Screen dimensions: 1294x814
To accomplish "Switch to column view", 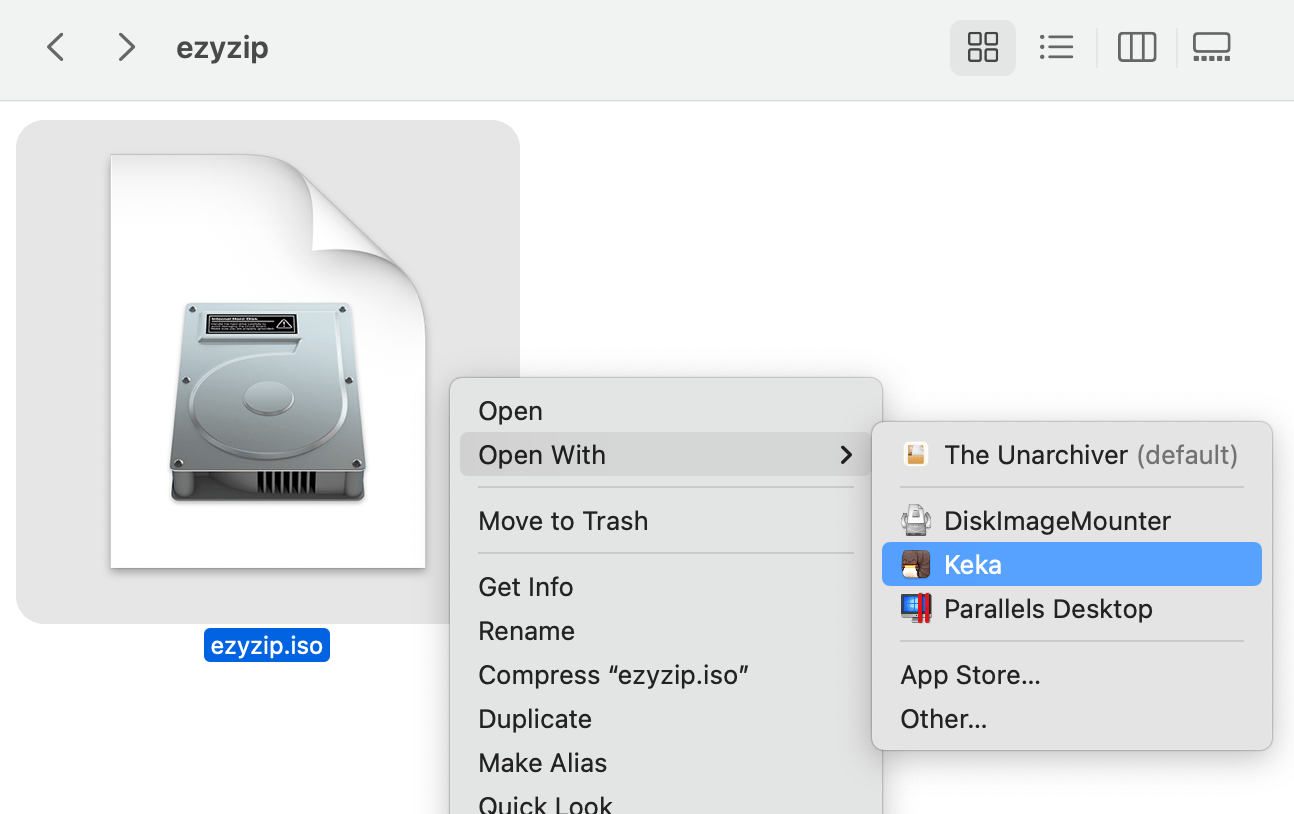I will tap(1136, 47).
